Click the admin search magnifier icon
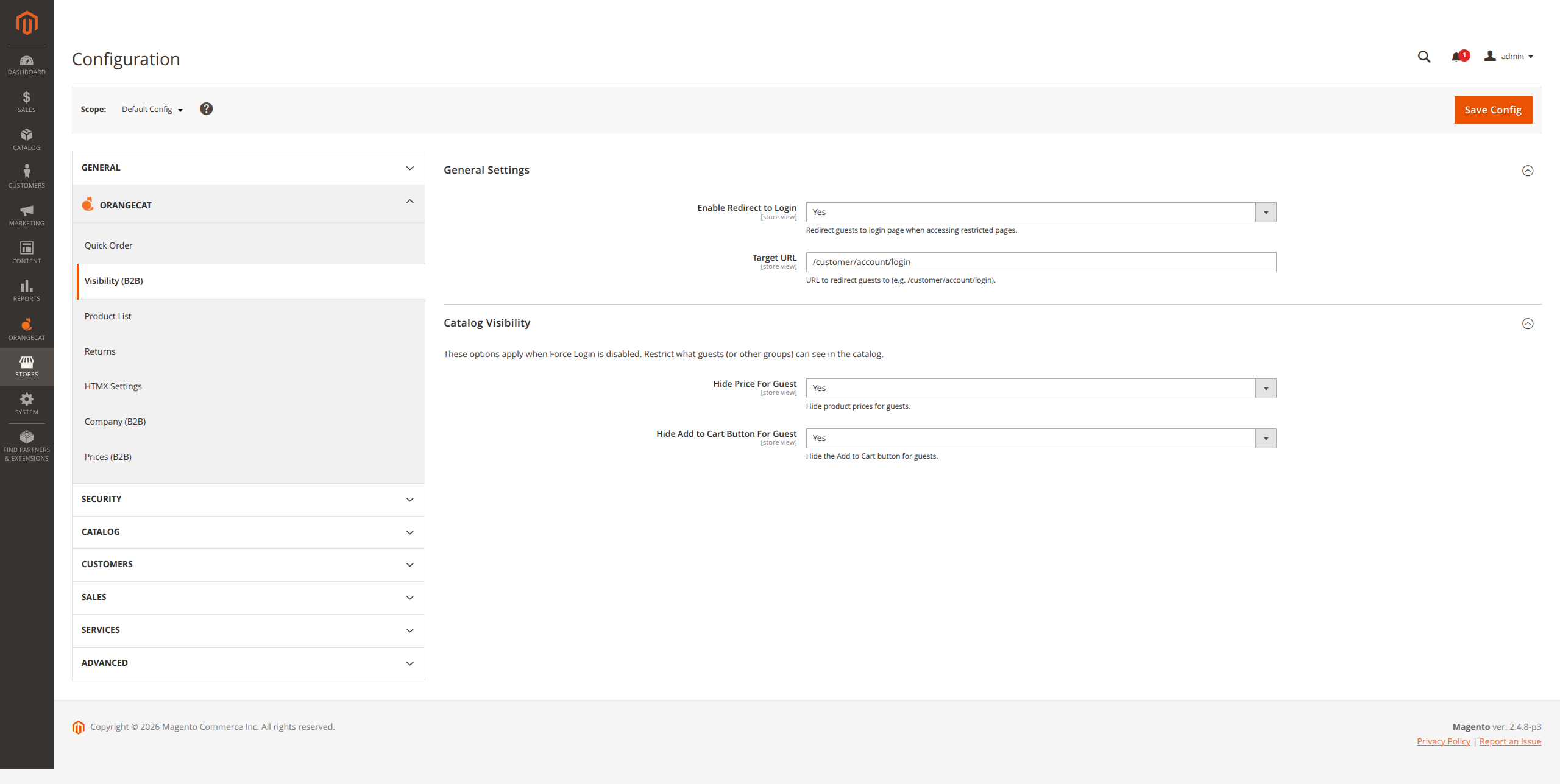Image resolution: width=1560 pixels, height=784 pixels. 1424,56
